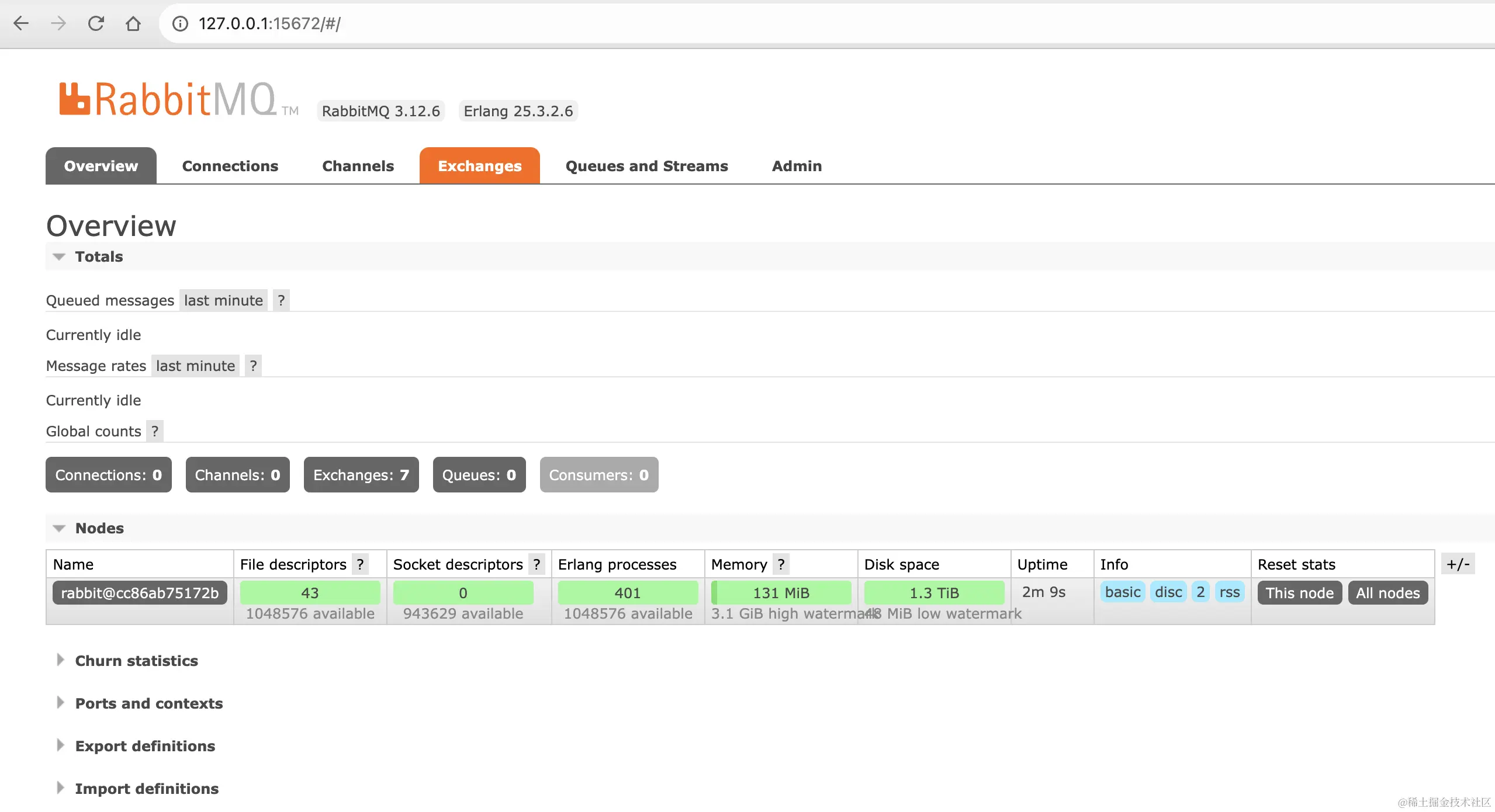Click the 131 MiB memory usage bar
The width and height of the screenshot is (1495, 812).
coord(781,593)
